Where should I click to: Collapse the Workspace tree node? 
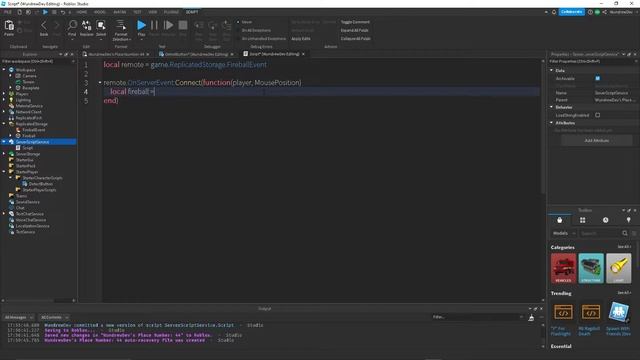pyautogui.click(x=4, y=70)
